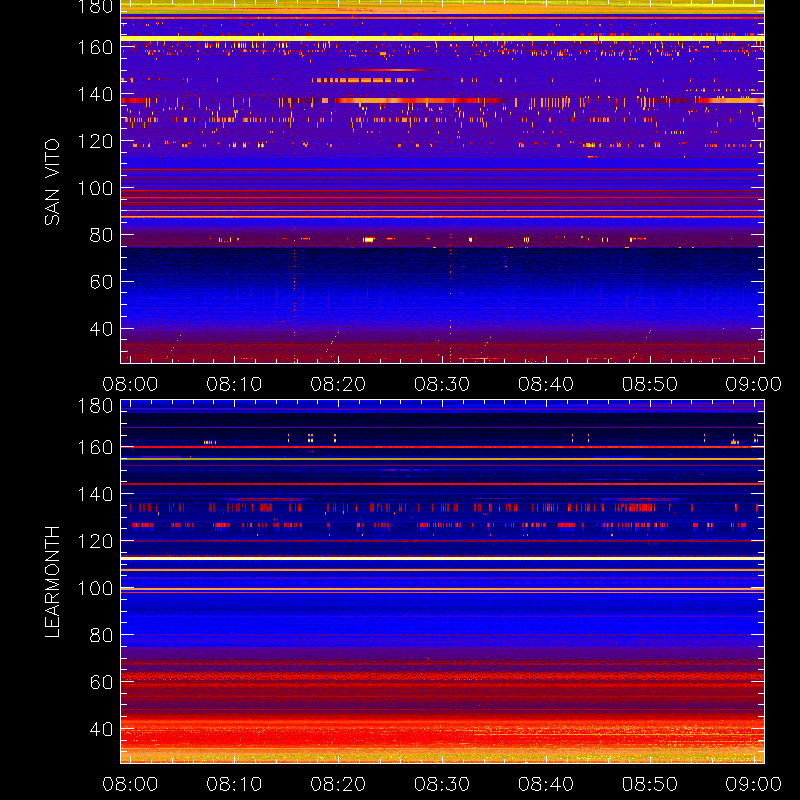Select the 140 tick label on Learmonth plot
The height and width of the screenshot is (800, 800).
(x=95, y=494)
